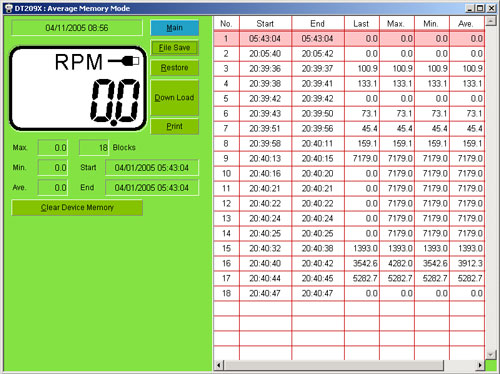Click row 15 Last value 1393.0

tap(362, 249)
